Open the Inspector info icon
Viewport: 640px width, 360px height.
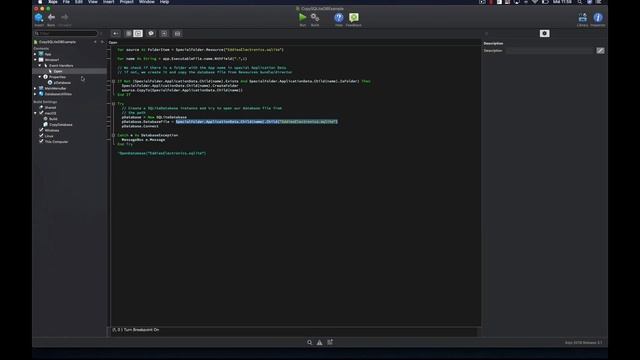(x=598, y=18)
